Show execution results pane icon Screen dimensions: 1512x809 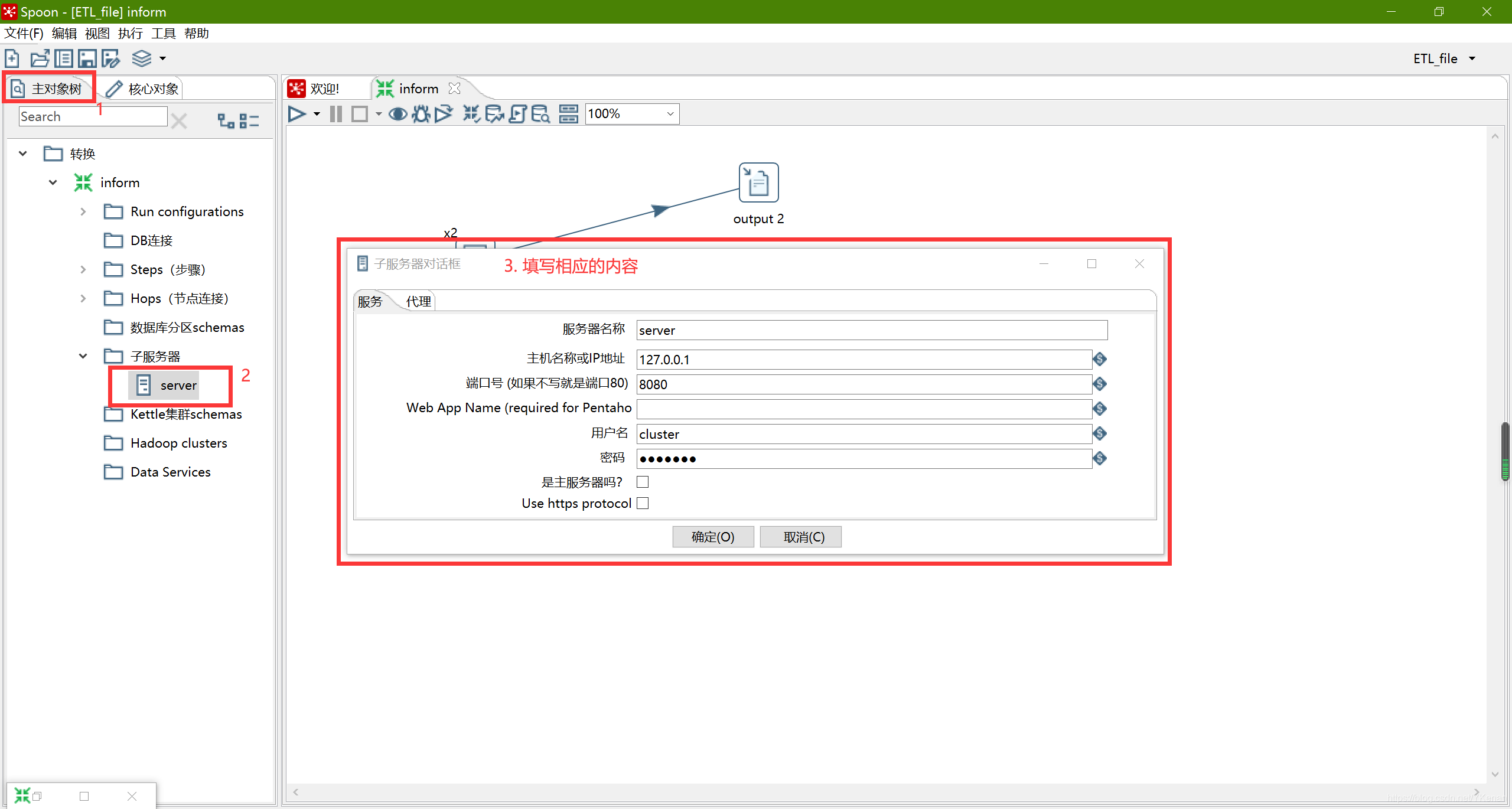click(568, 114)
